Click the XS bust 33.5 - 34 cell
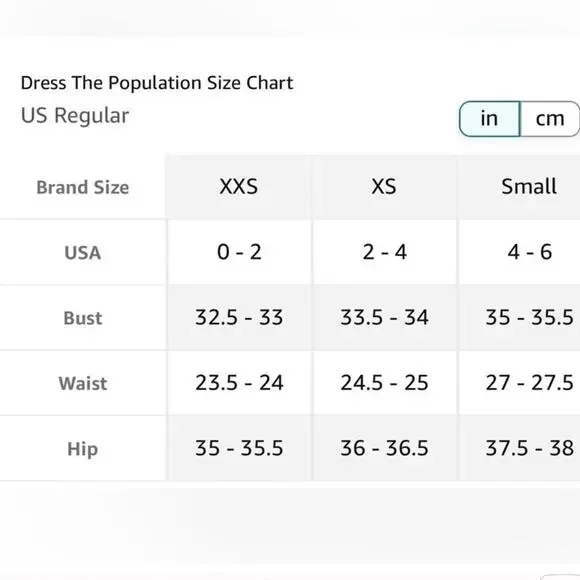580x580 pixels. 384,317
